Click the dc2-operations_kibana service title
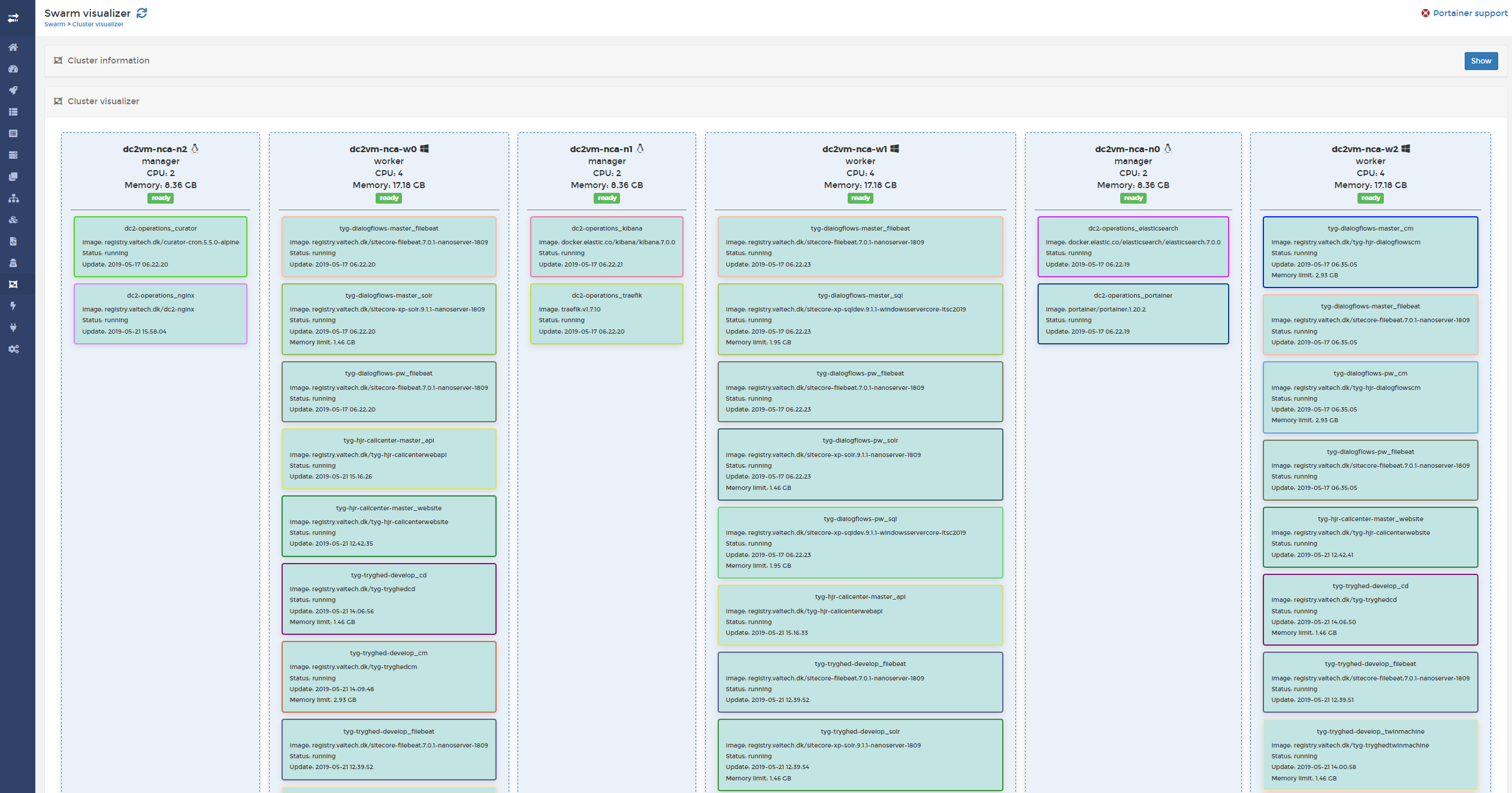The image size is (1512, 793). click(x=607, y=228)
